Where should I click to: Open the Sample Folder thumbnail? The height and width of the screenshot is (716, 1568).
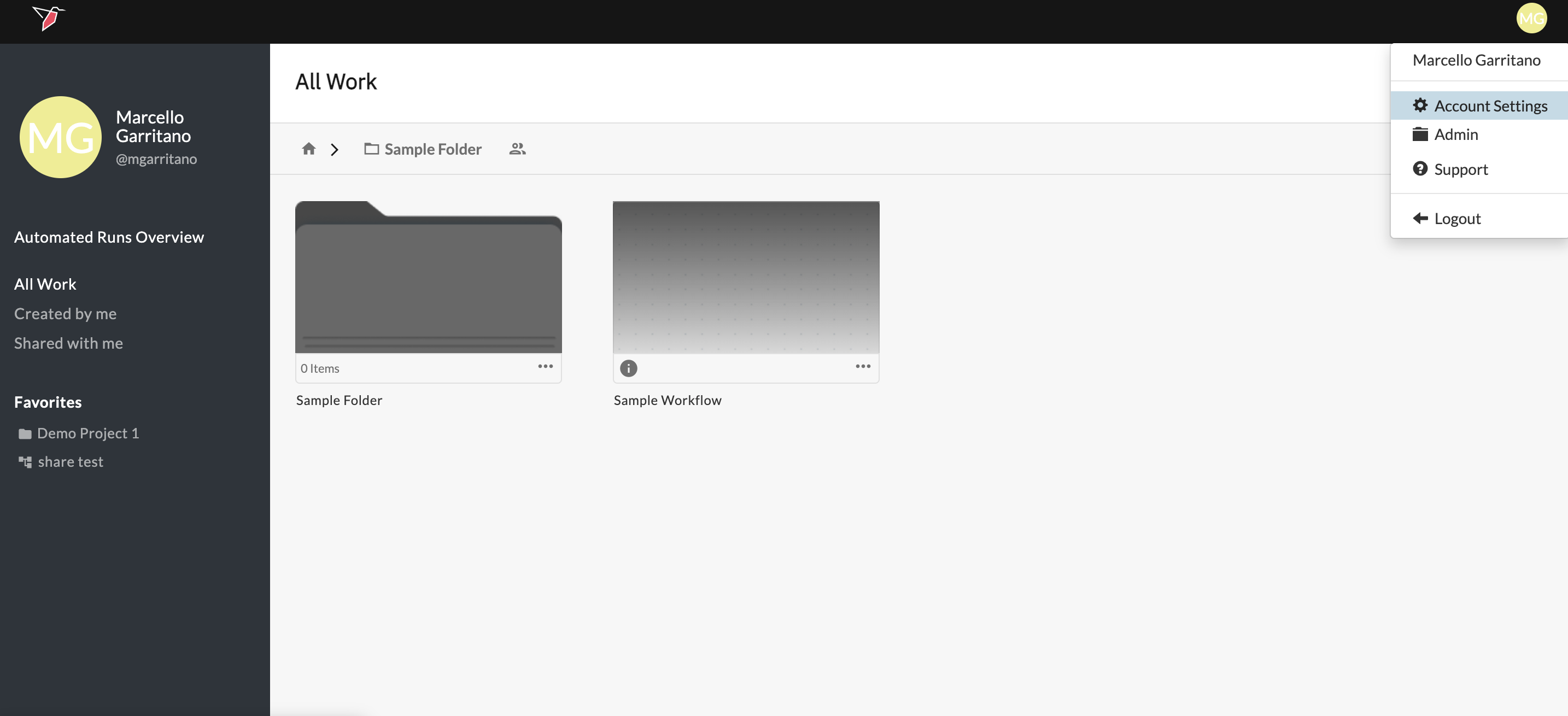pyautogui.click(x=428, y=278)
